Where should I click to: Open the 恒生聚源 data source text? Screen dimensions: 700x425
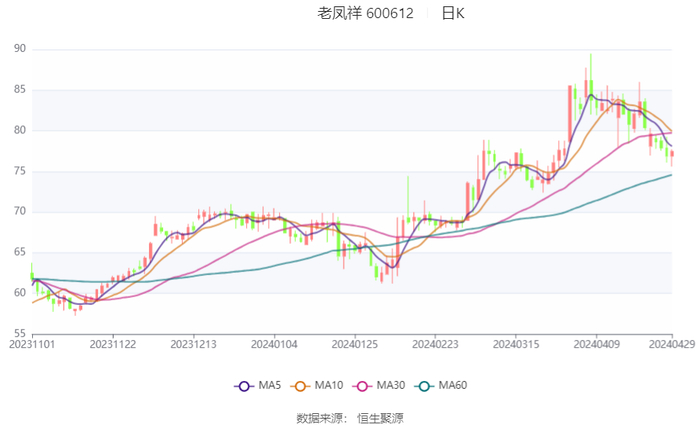tap(383, 417)
